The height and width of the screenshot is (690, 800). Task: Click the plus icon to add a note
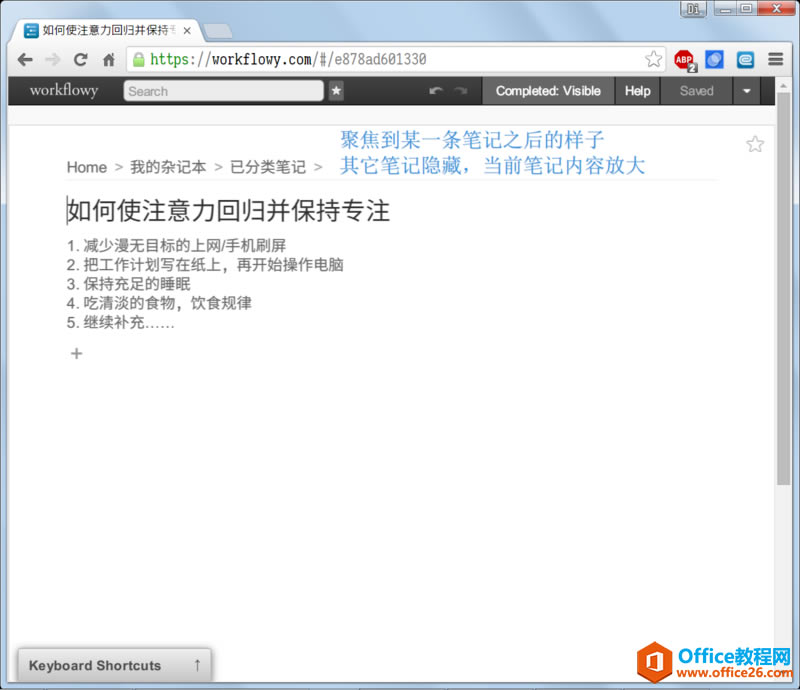tap(76, 353)
